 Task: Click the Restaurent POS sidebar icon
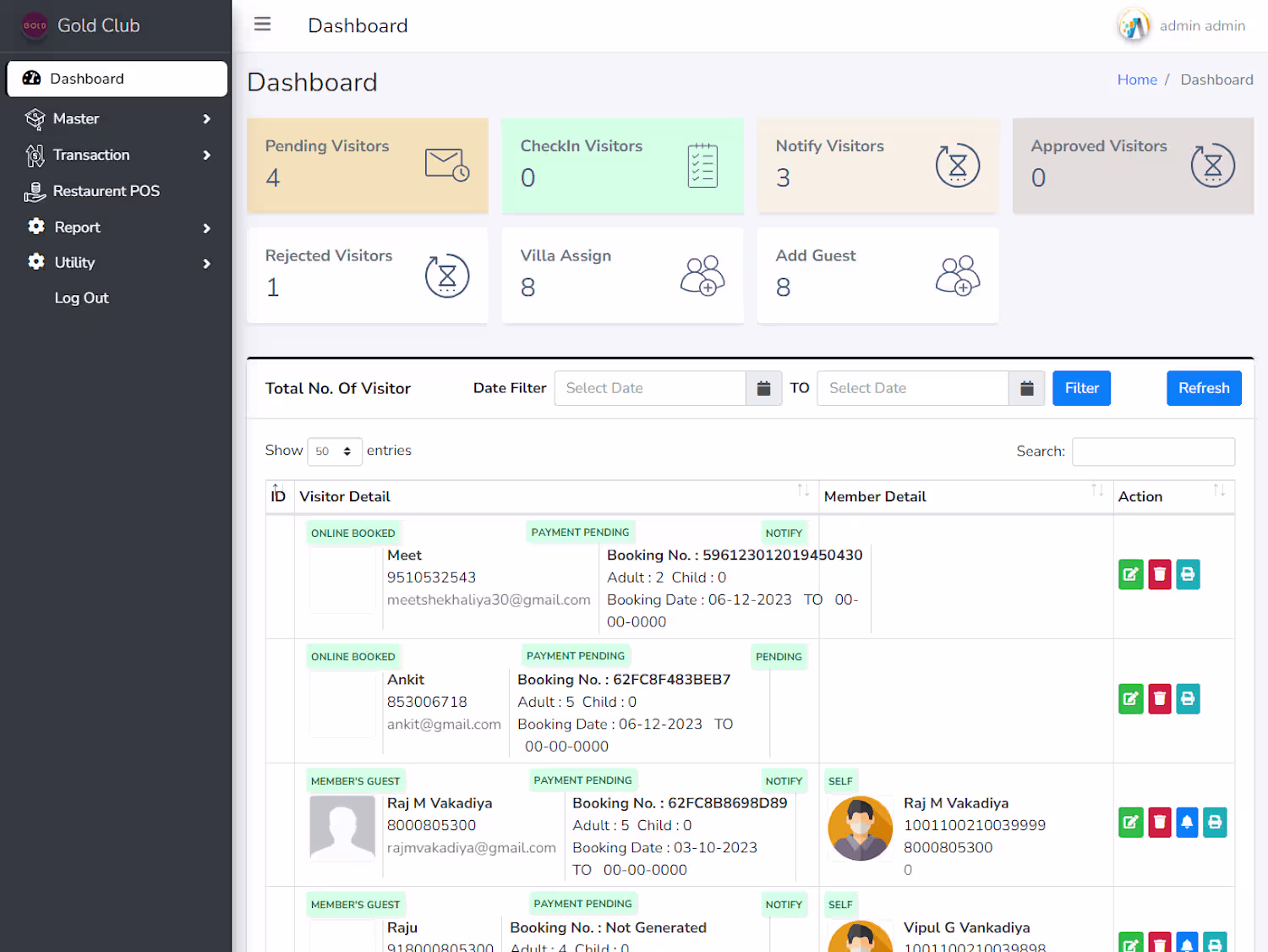tap(35, 192)
